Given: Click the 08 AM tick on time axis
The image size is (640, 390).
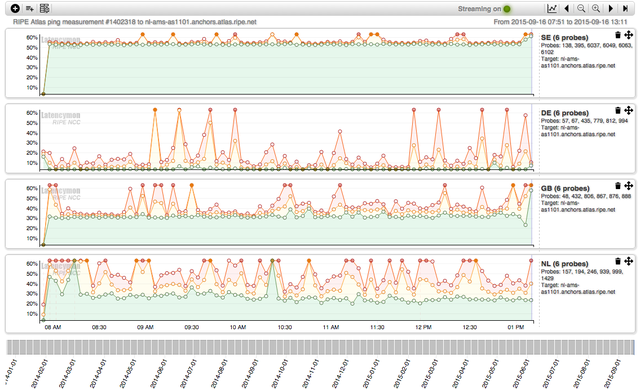Looking at the screenshot, I should (x=53, y=327).
